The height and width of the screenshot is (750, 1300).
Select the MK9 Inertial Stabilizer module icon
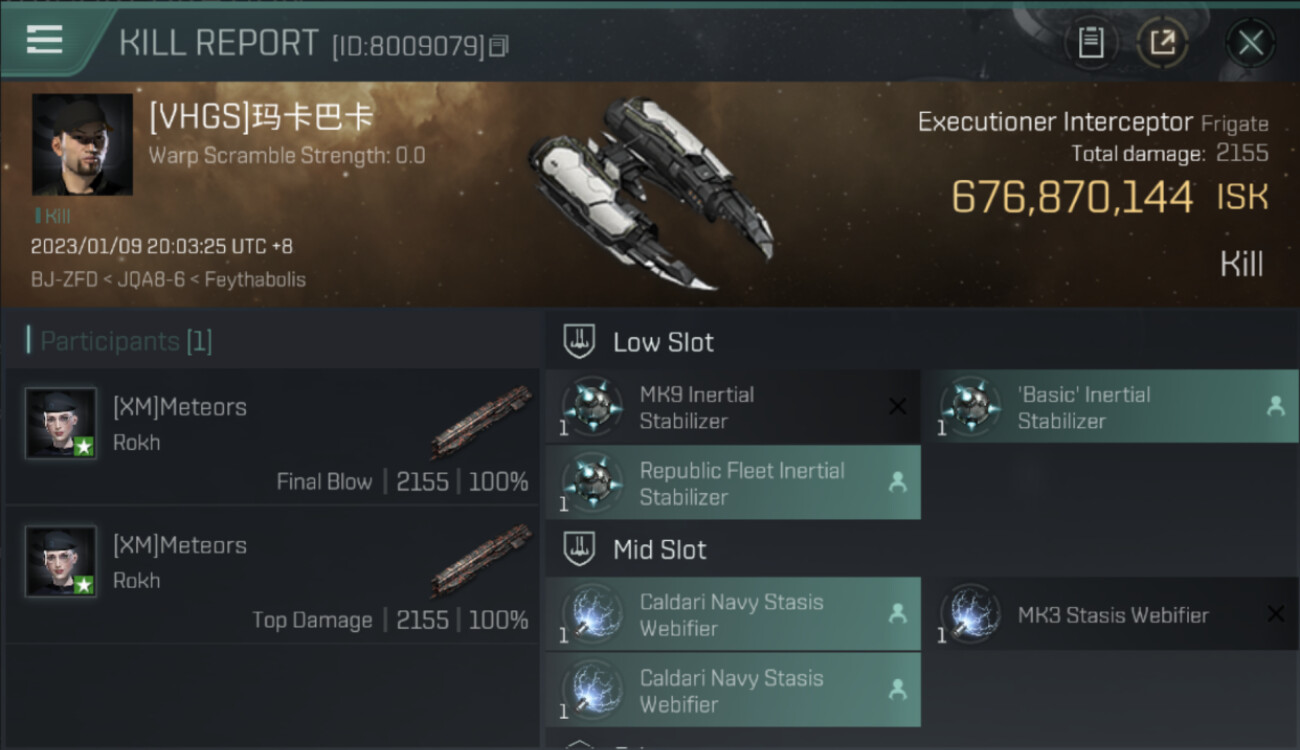[592, 407]
